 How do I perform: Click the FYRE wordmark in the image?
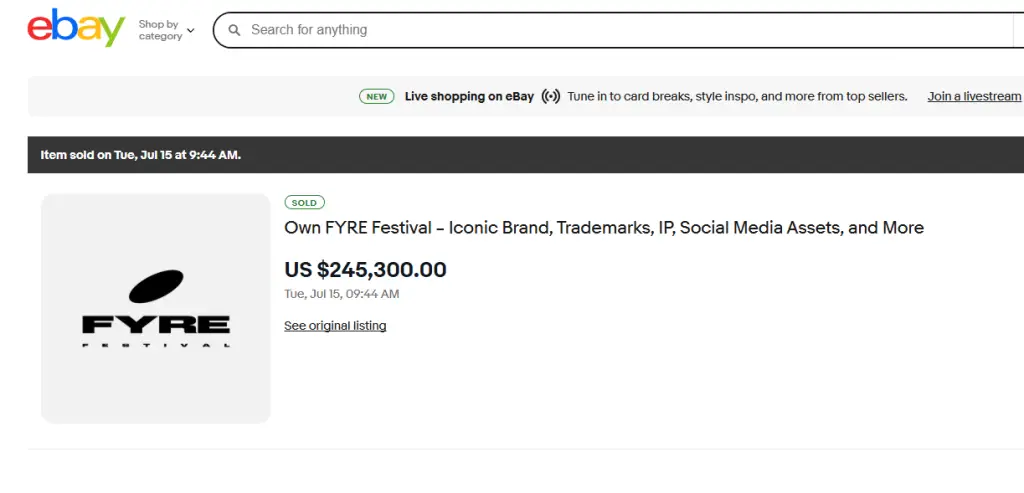156,324
